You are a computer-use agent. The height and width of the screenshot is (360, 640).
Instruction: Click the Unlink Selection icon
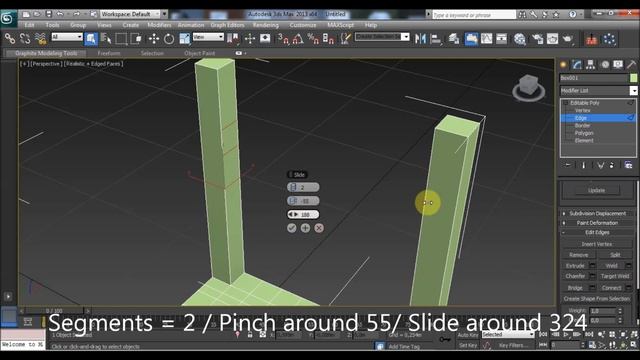[25, 39]
